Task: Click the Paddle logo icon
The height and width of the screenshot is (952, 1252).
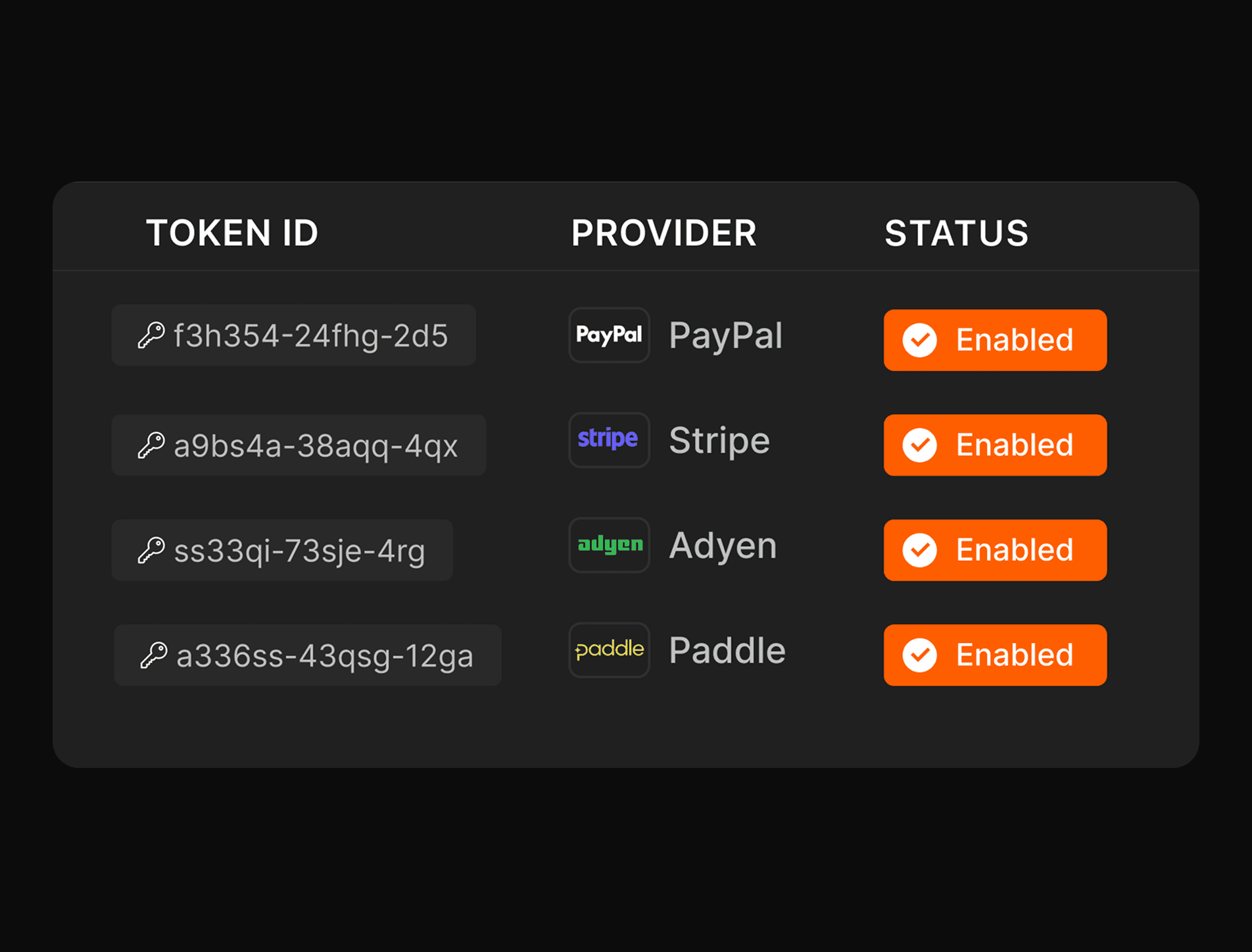Action: click(609, 650)
